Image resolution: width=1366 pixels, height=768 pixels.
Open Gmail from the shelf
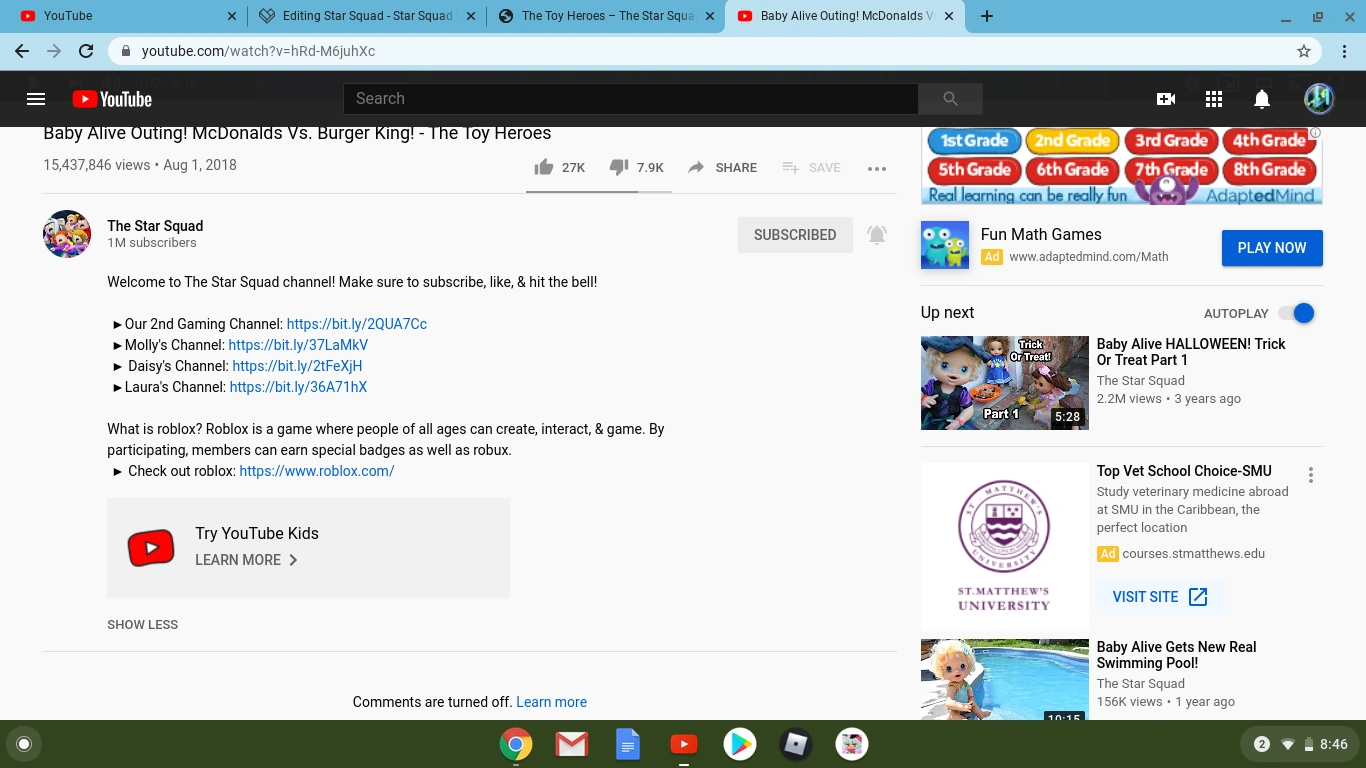tap(572, 744)
